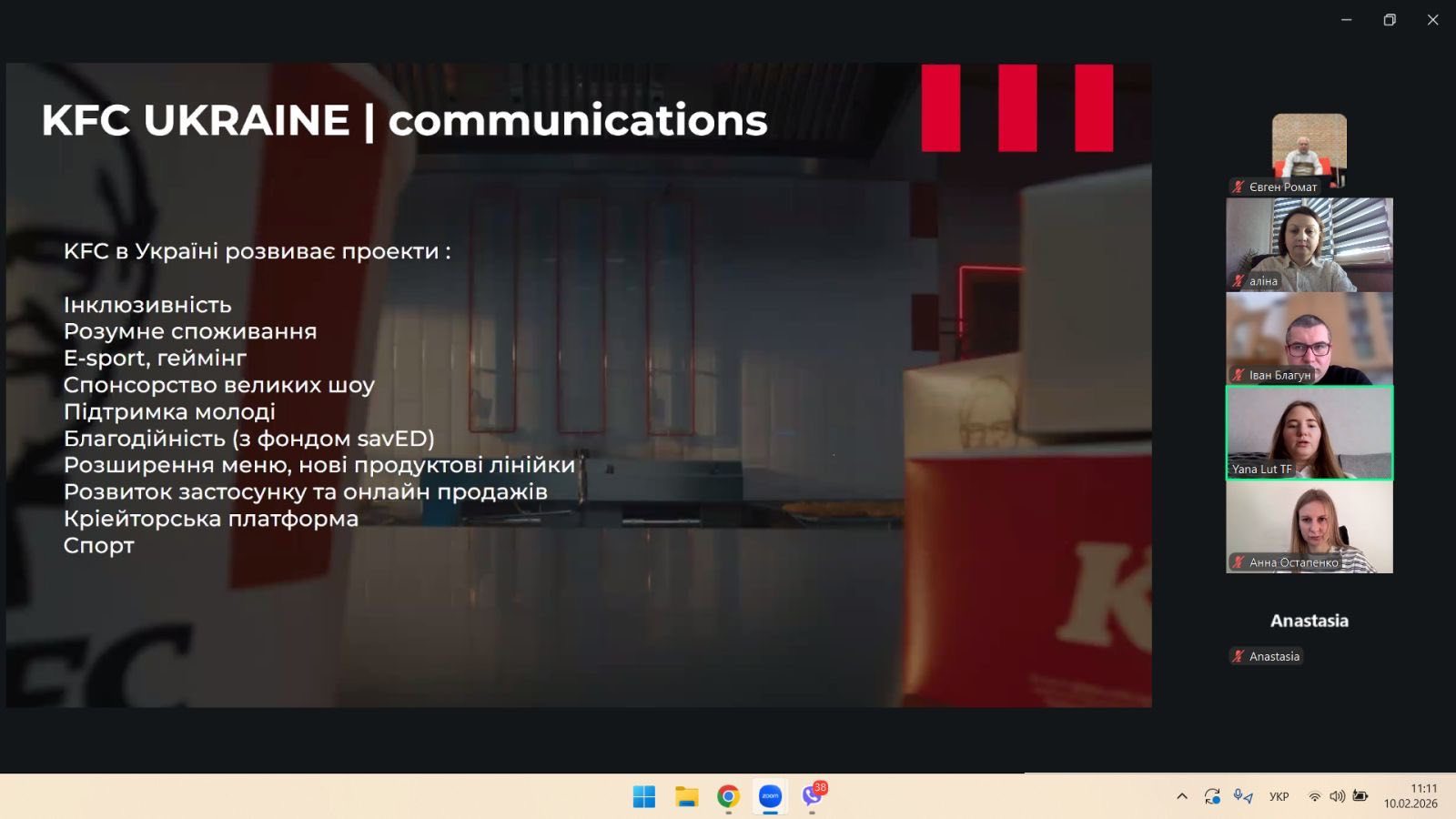The width and height of the screenshot is (1456, 819).
Task: Switch the УКР keyboard language indicator
Action: (x=1279, y=796)
